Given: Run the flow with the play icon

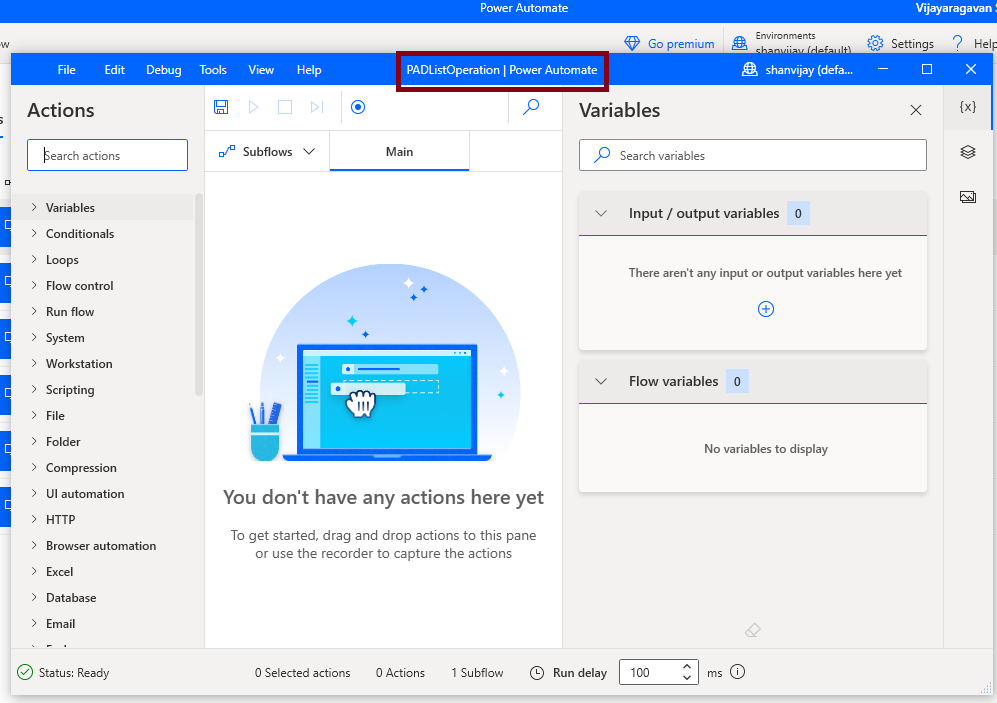Looking at the screenshot, I should pyautogui.click(x=253, y=107).
